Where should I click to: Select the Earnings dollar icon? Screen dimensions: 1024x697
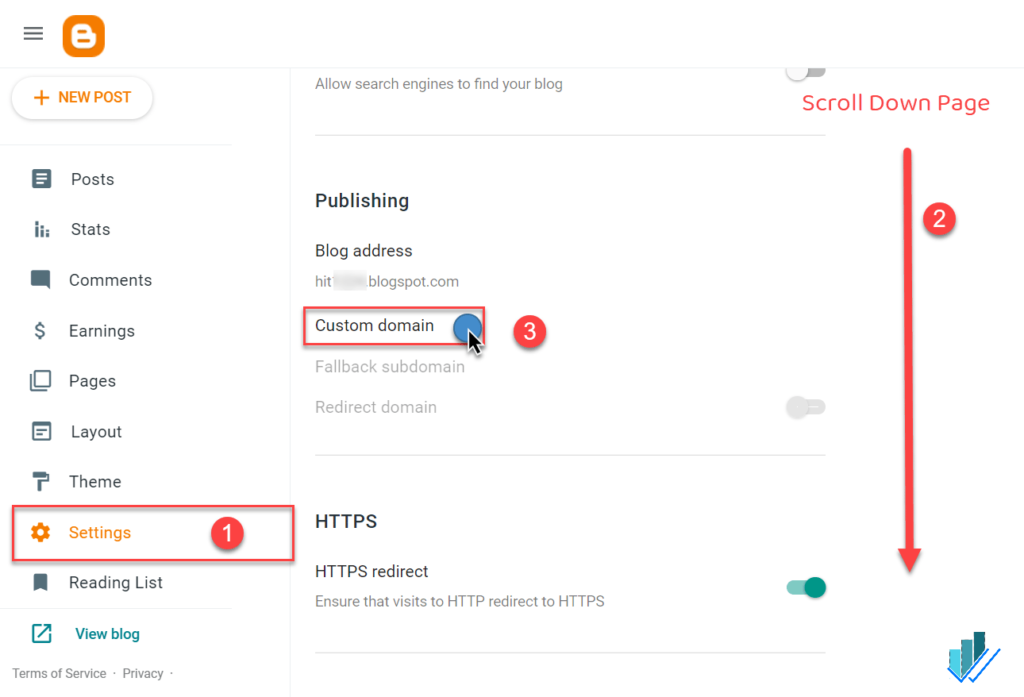tap(40, 330)
